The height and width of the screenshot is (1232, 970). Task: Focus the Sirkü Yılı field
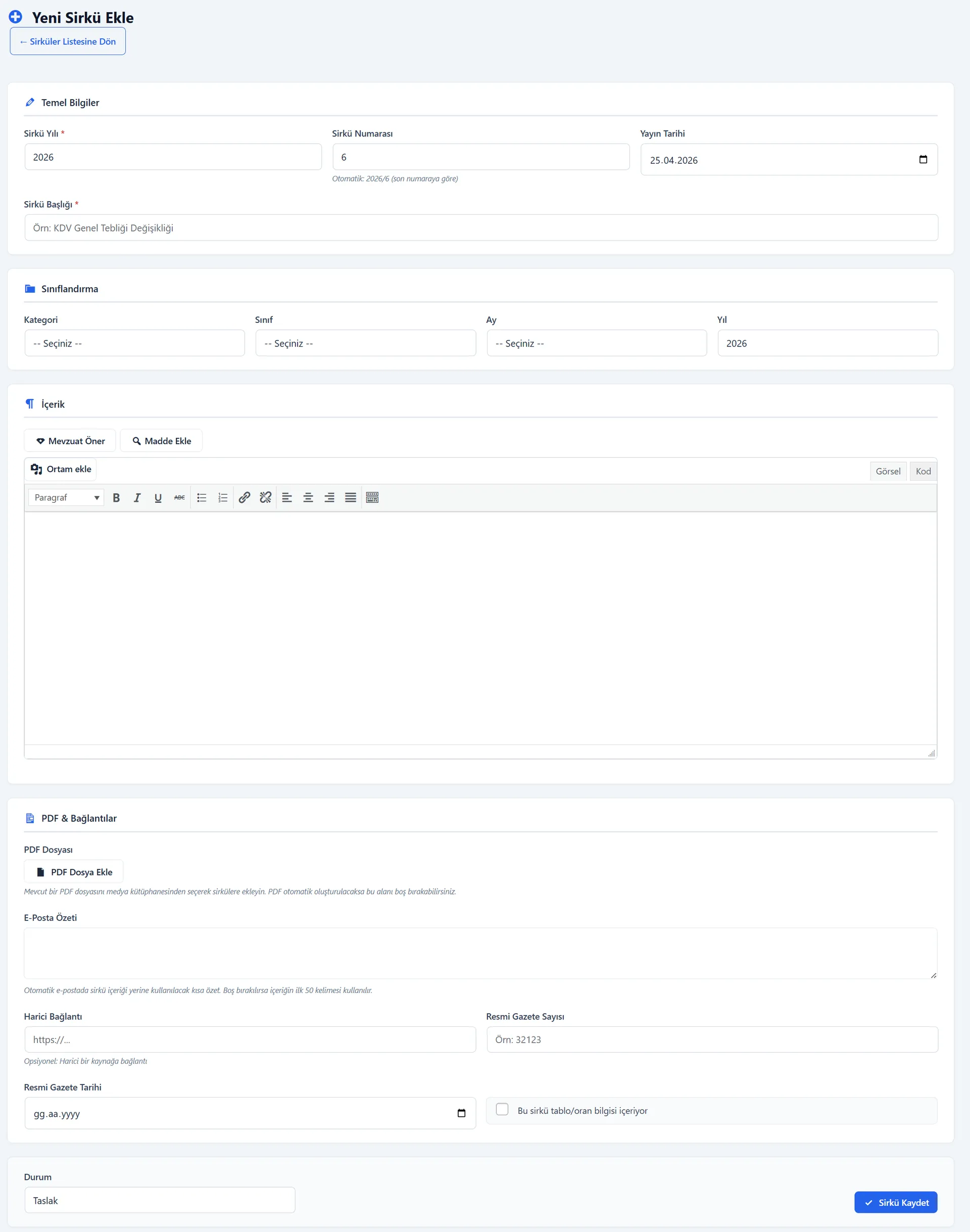pos(173,157)
